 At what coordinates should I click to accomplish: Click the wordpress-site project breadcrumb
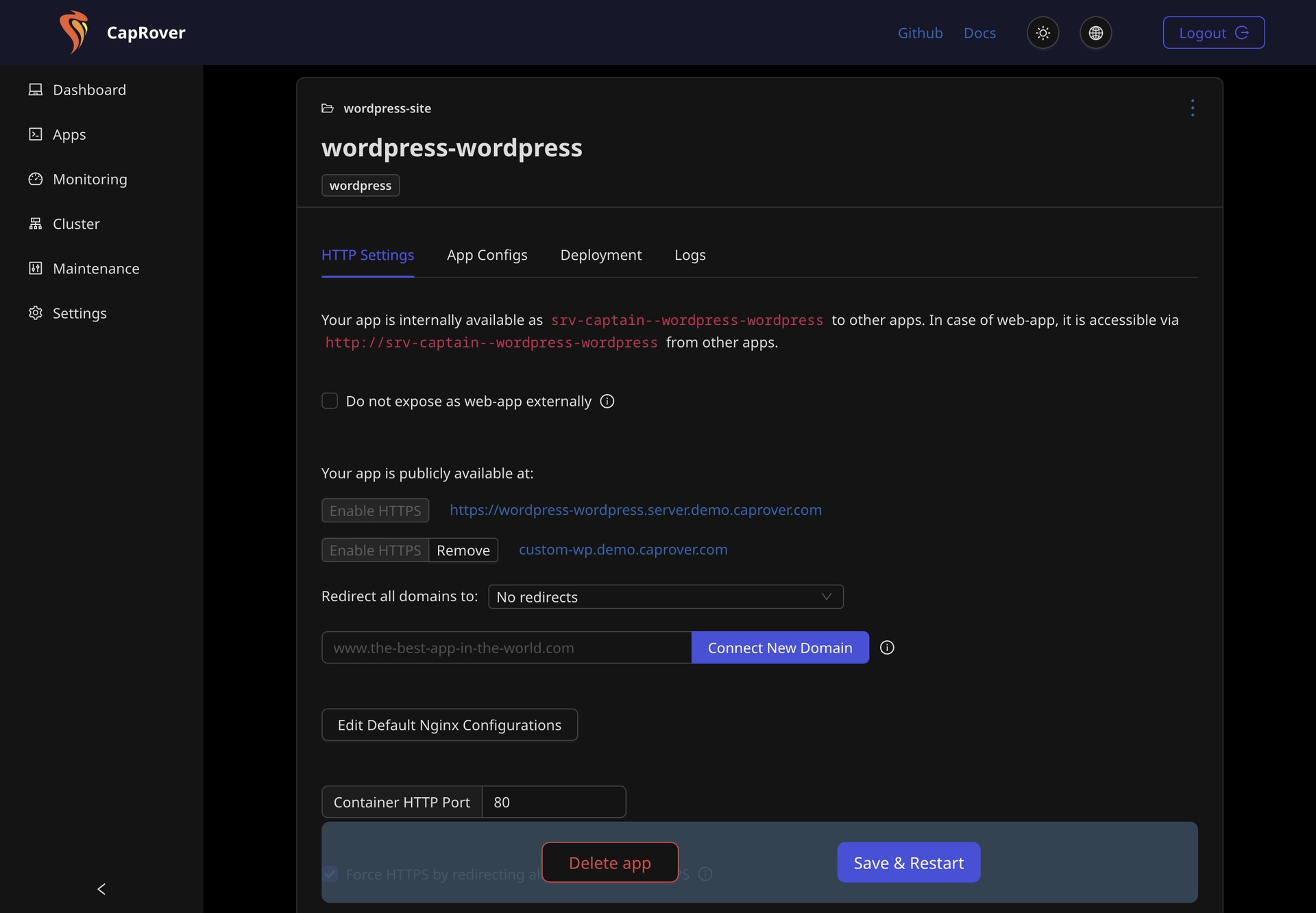pyautogui.click(x=387, y=108)
